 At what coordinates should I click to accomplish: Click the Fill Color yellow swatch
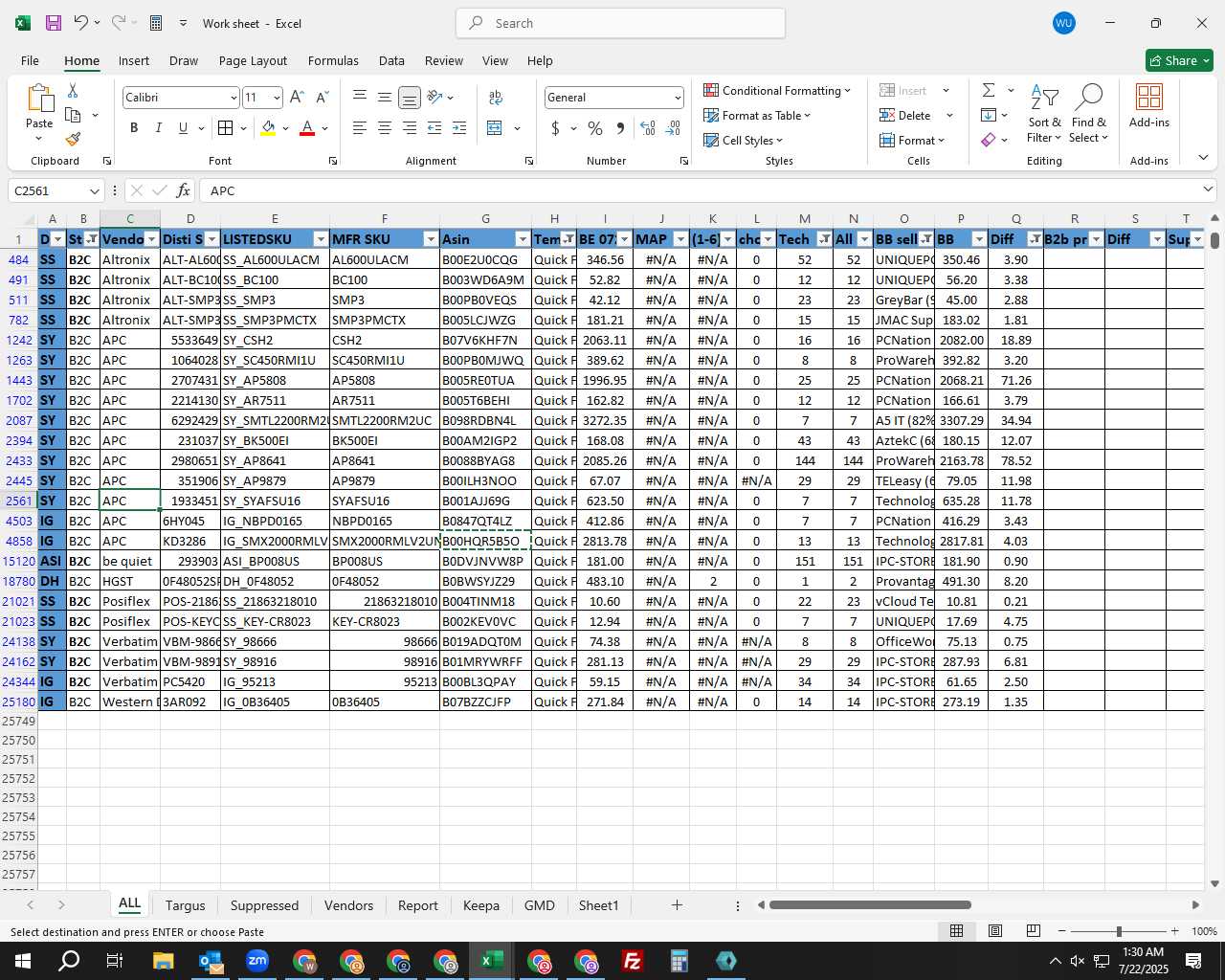(268, 128)
